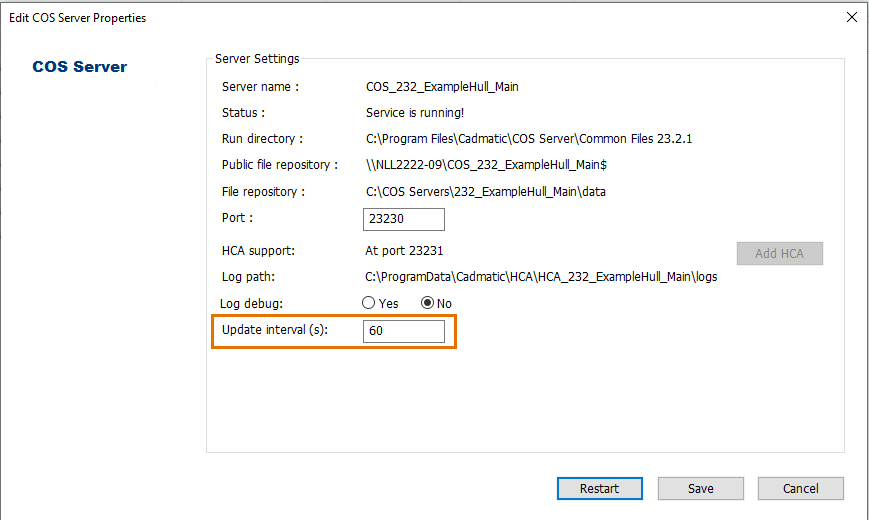Image resolution: width=869 pixels, height=520 pixels.
Task: Close the Edit COS Server Properties dialog
Action: 851,17
